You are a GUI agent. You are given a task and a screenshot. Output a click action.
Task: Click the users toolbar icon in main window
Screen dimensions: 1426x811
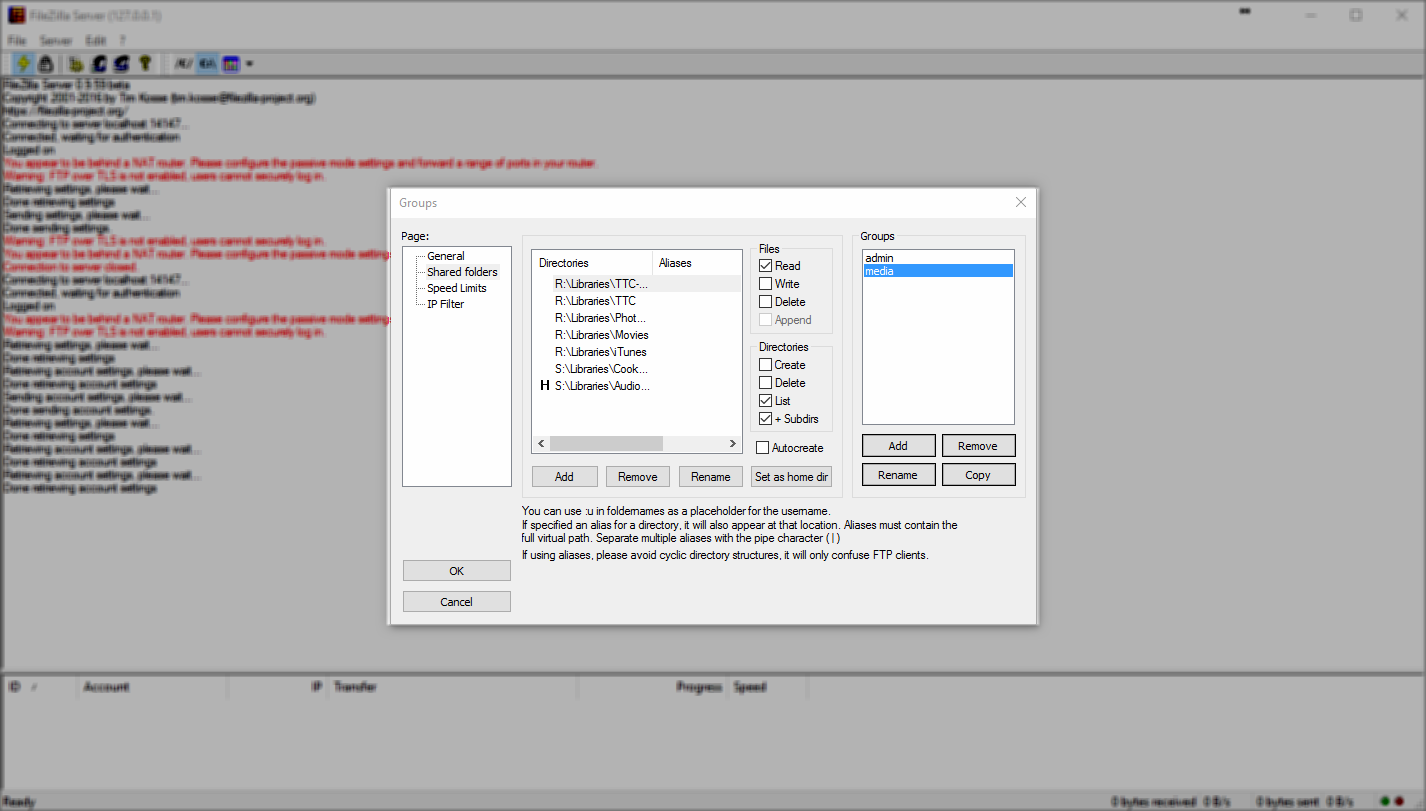(99, 63)
